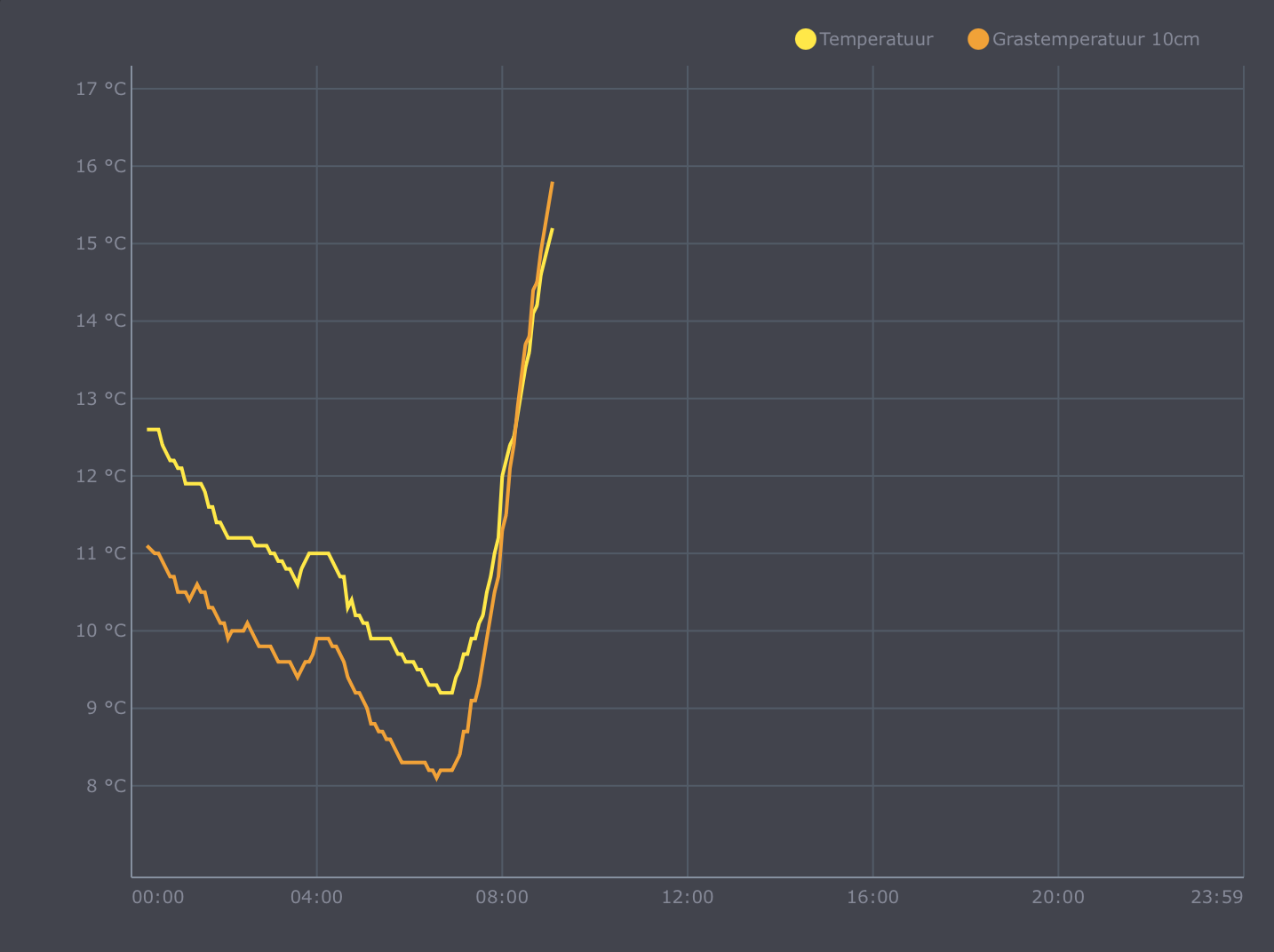
Task: Click the orange Grastemperatuur 10cm legend circle
Action: (x=977, y=39)
